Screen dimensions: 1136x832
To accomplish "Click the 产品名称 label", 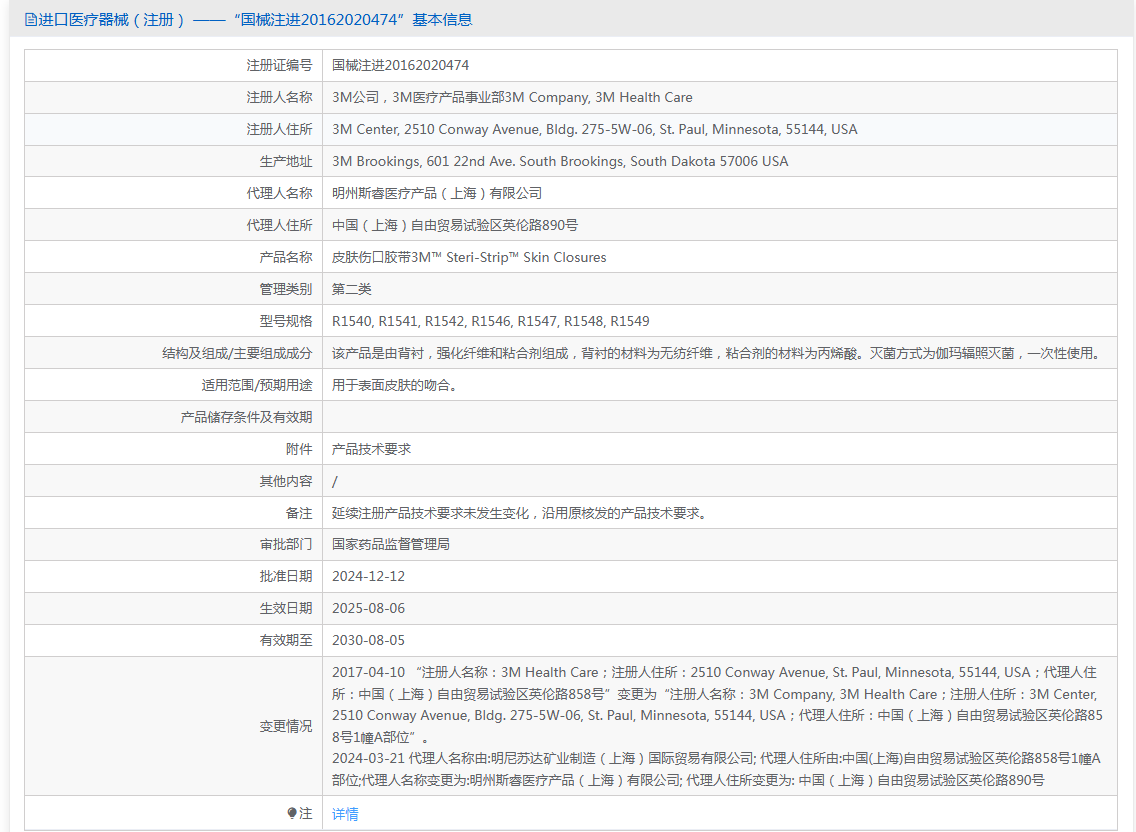I will (x=285, y=257).
